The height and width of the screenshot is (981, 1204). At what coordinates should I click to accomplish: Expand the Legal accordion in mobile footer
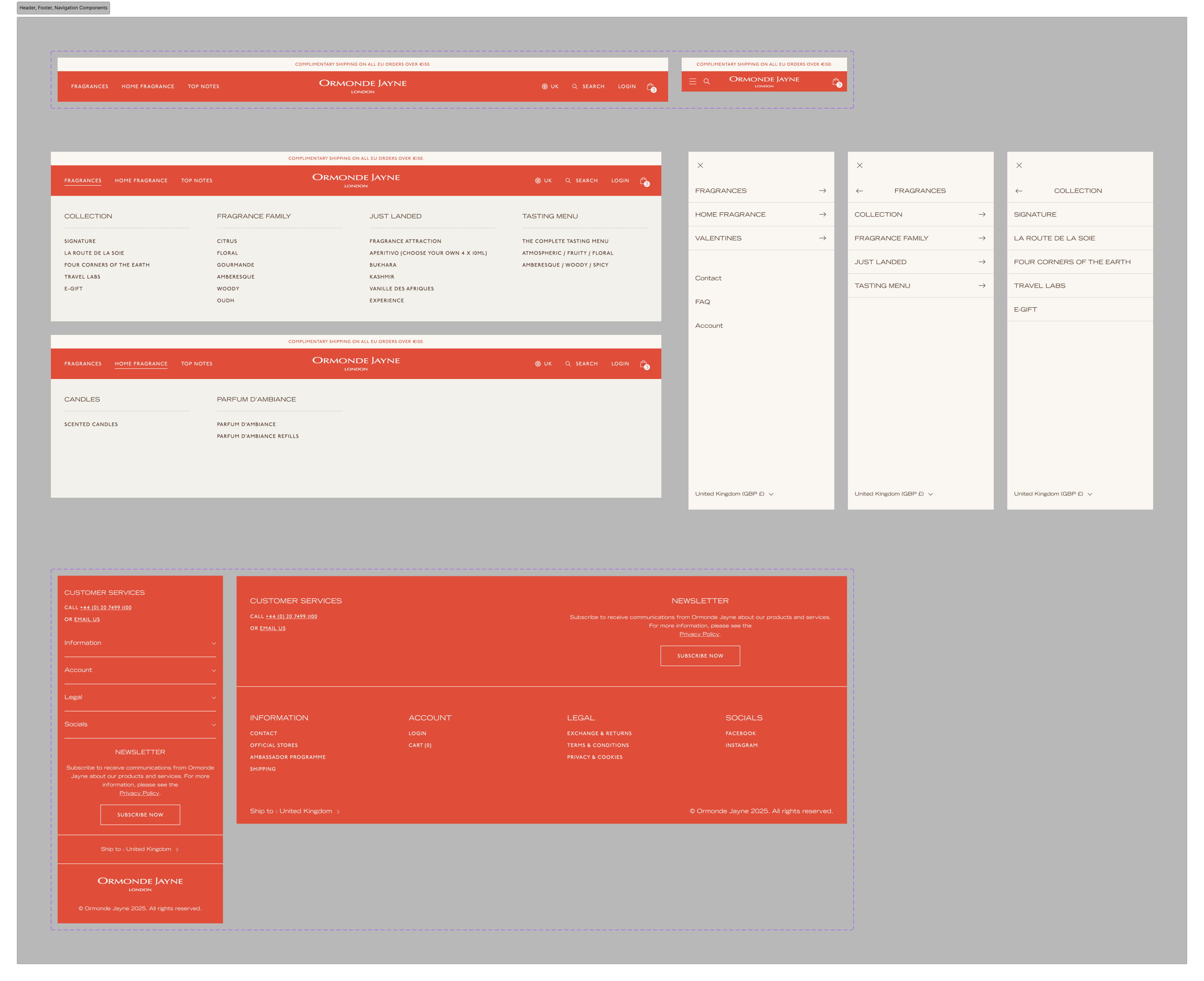coord(140,697)
